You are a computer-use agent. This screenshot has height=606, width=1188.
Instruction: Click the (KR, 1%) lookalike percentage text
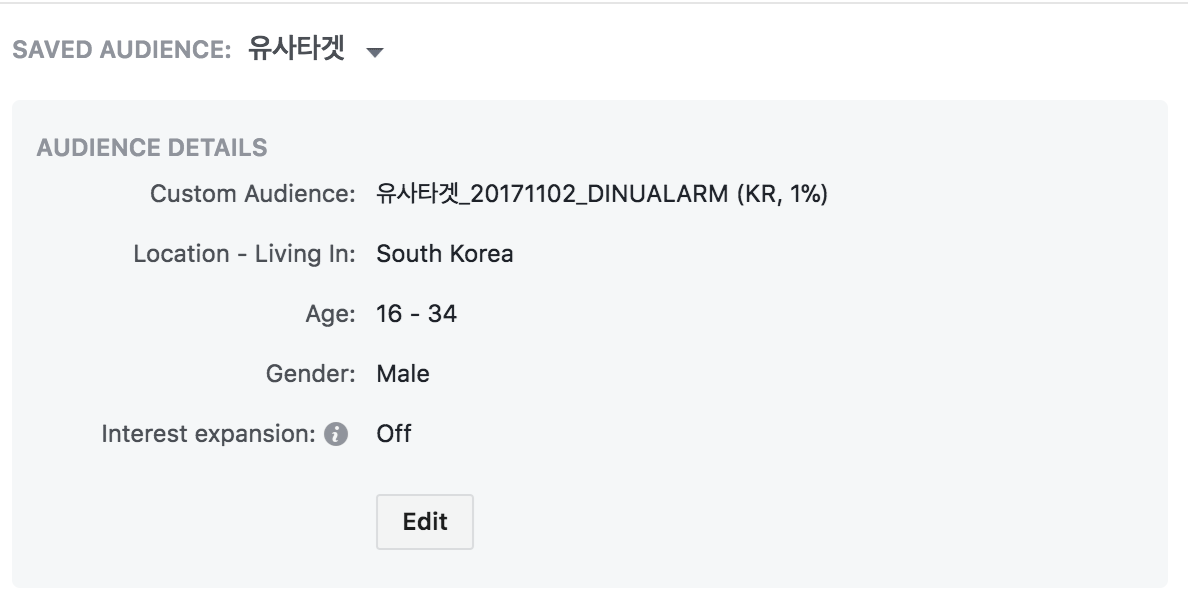point(781,194)
